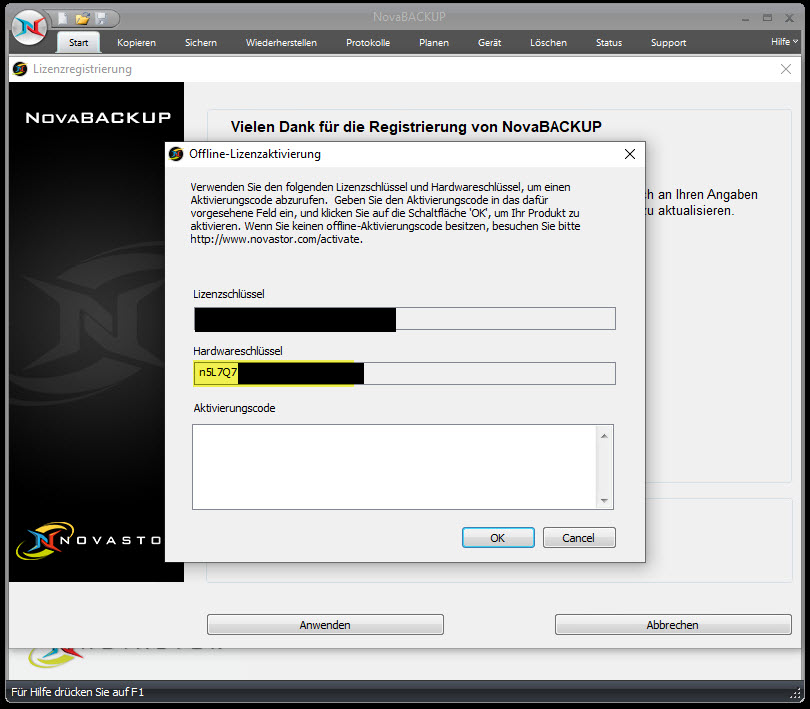Screen dimensions: 810x709
Task: Click the 'Vielen Dank für die Registrierung' heading
Action: tap(416, 127)
